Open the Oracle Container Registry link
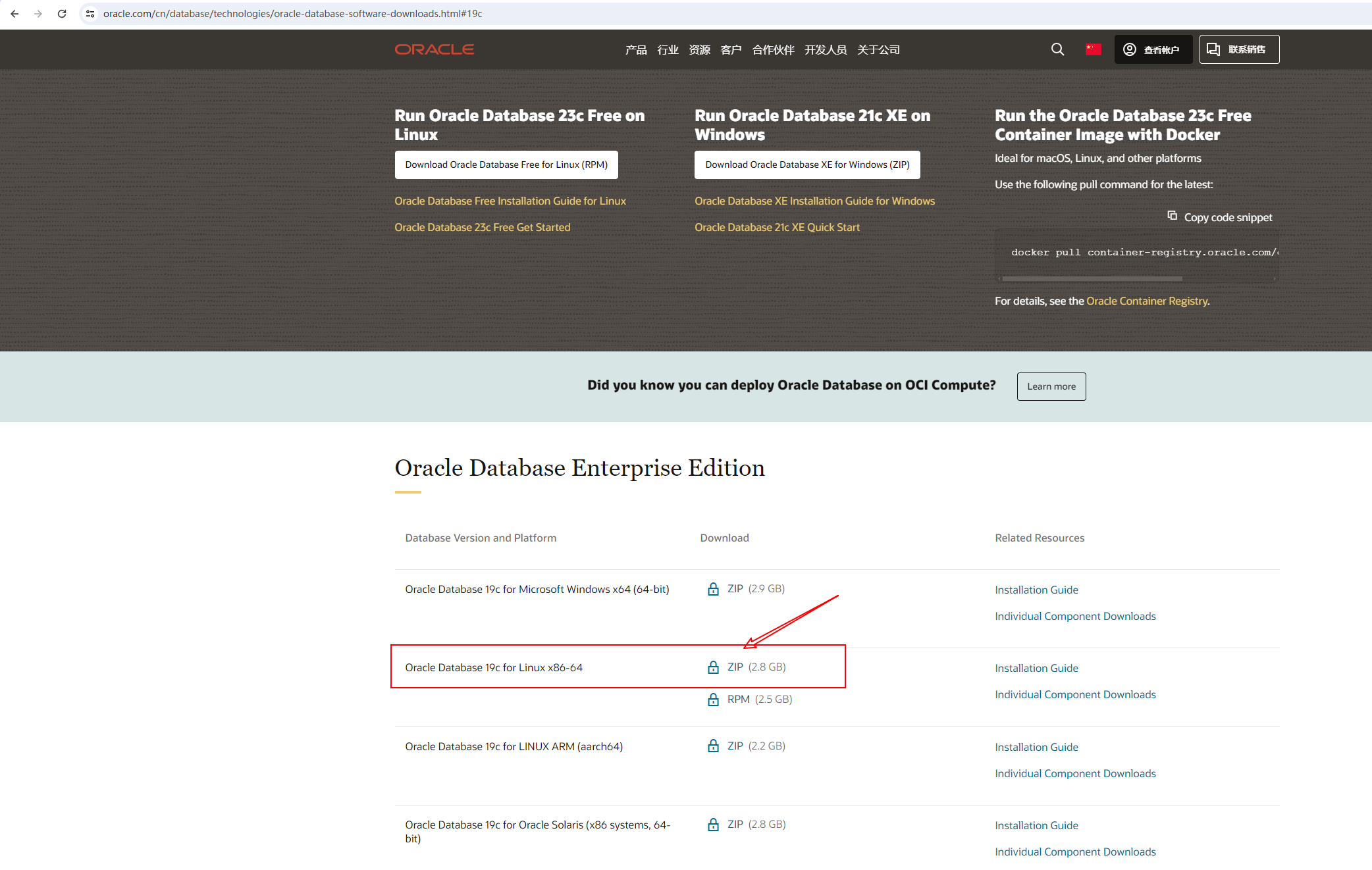The width and height of the screenshot is (1372, 870). coord(1147,301)
